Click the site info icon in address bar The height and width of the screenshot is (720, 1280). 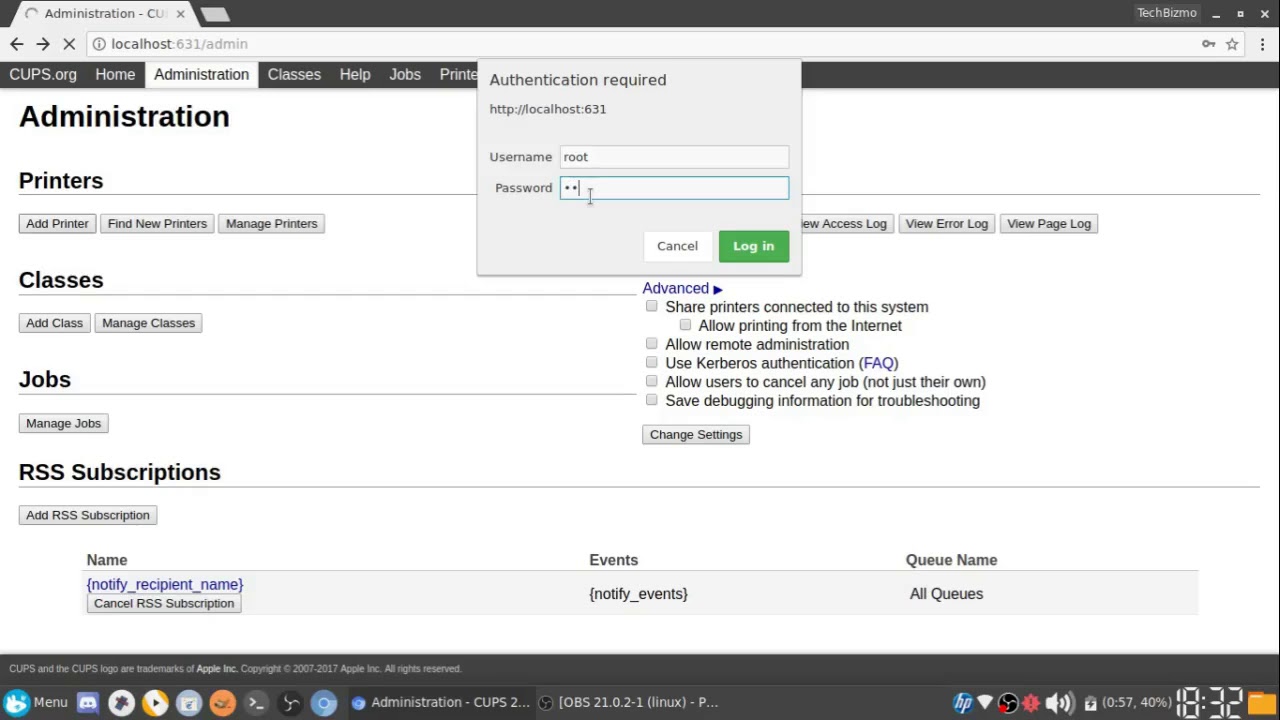pos(99,44)
